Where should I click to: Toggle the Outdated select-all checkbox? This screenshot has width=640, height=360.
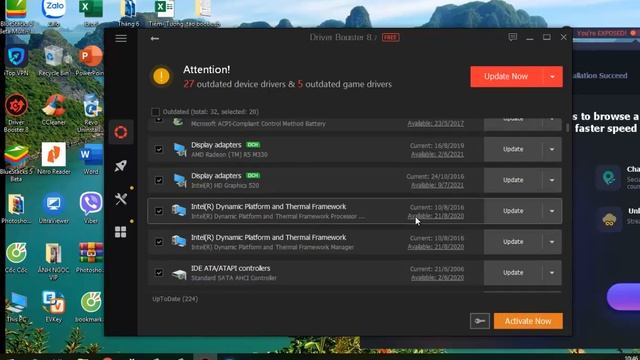pyautogui.click(x=155, y=112)
